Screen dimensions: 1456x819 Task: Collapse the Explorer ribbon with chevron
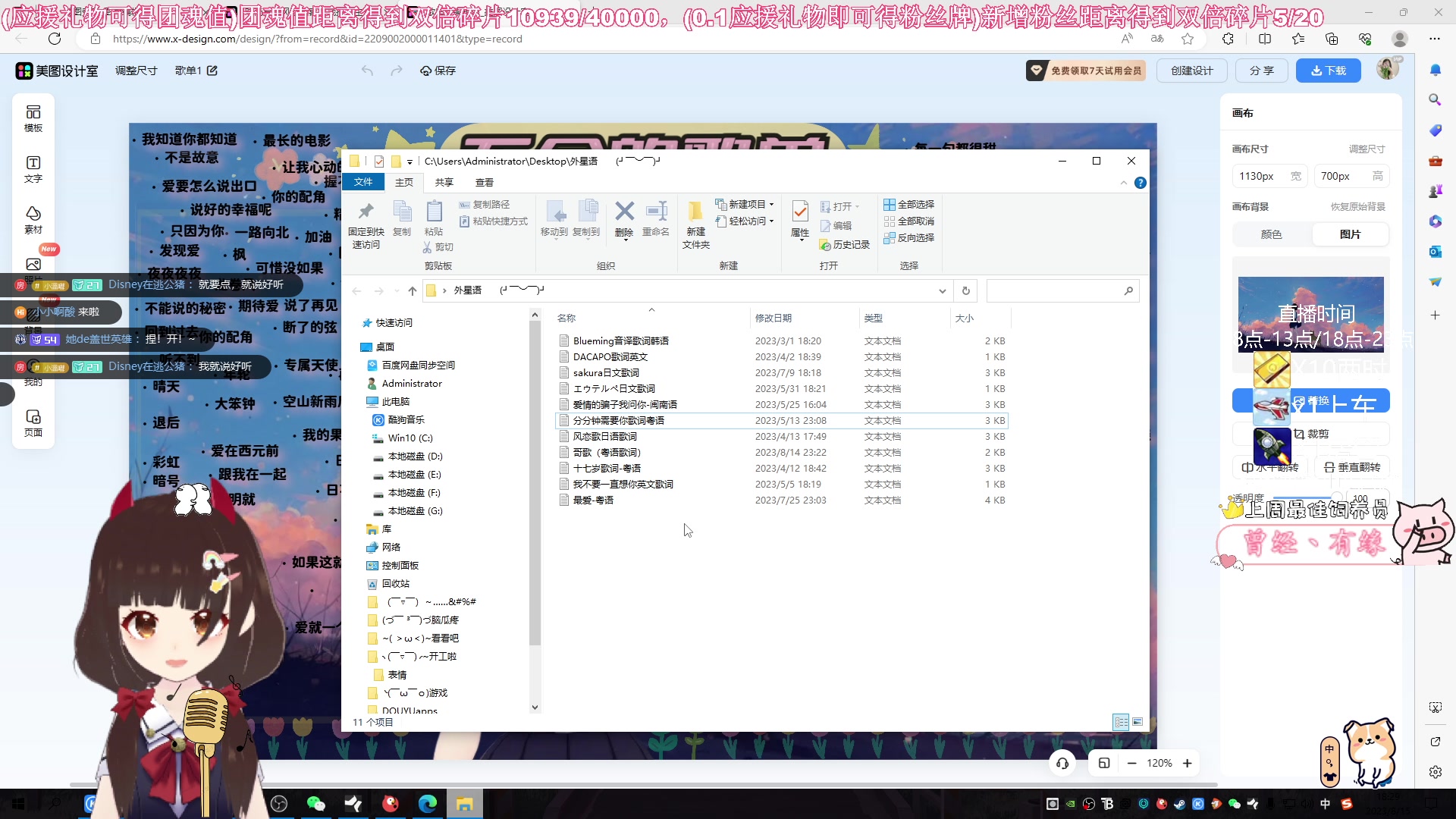tap(1124, 183)
